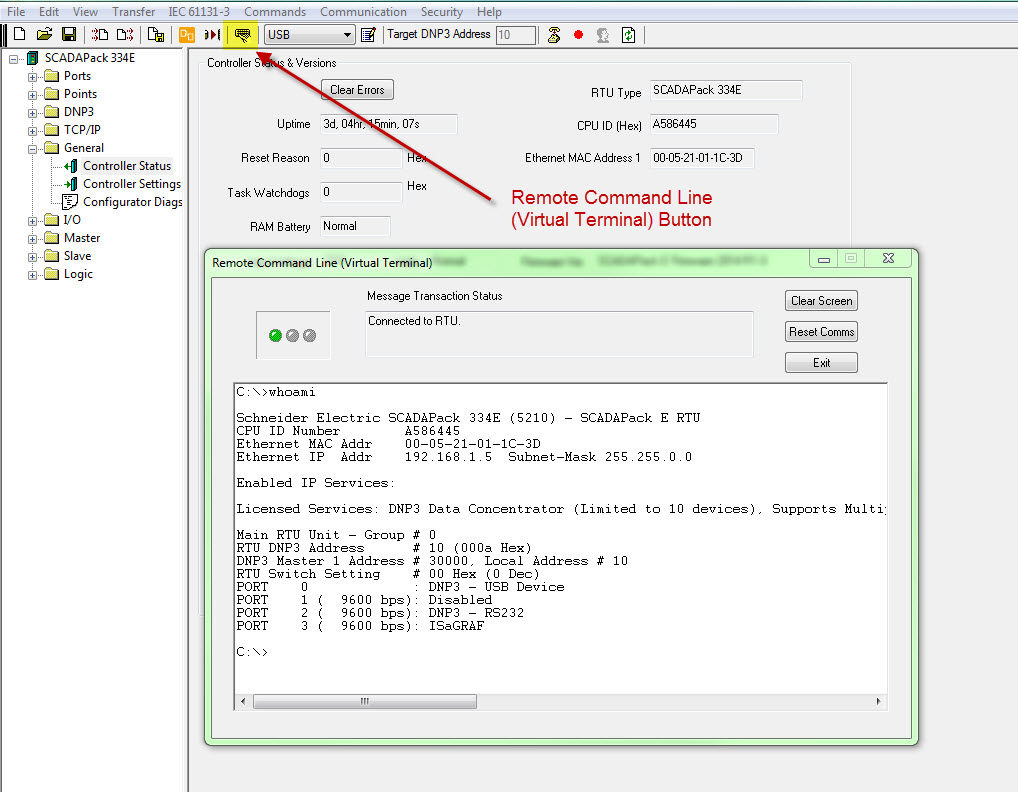Click the write configuration to RTU icon

[125, 34]
